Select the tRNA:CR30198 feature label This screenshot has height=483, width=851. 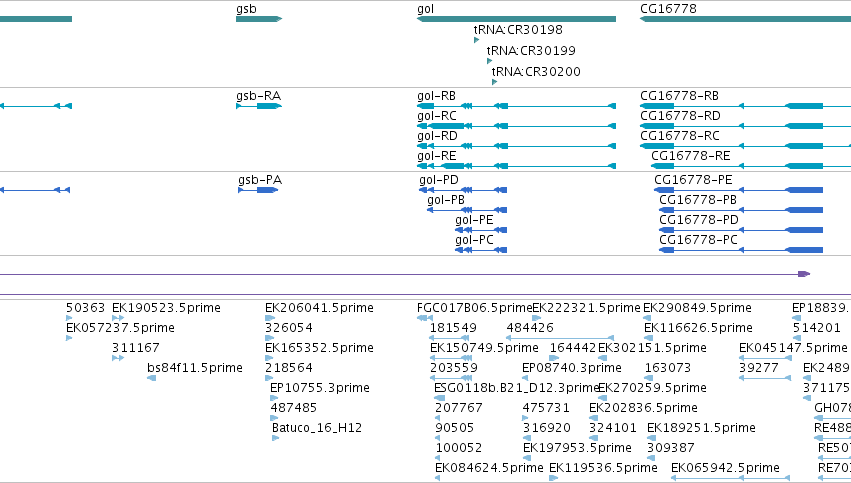(518, 30)
